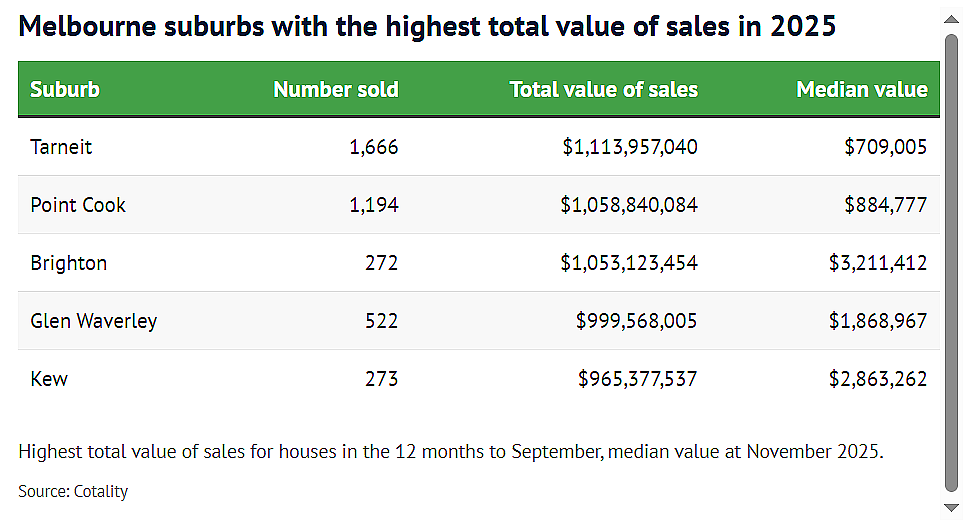975x522 pixels.
Task: Click Glen Waverley total sales $999,568,005
Action: coord(636,321)
